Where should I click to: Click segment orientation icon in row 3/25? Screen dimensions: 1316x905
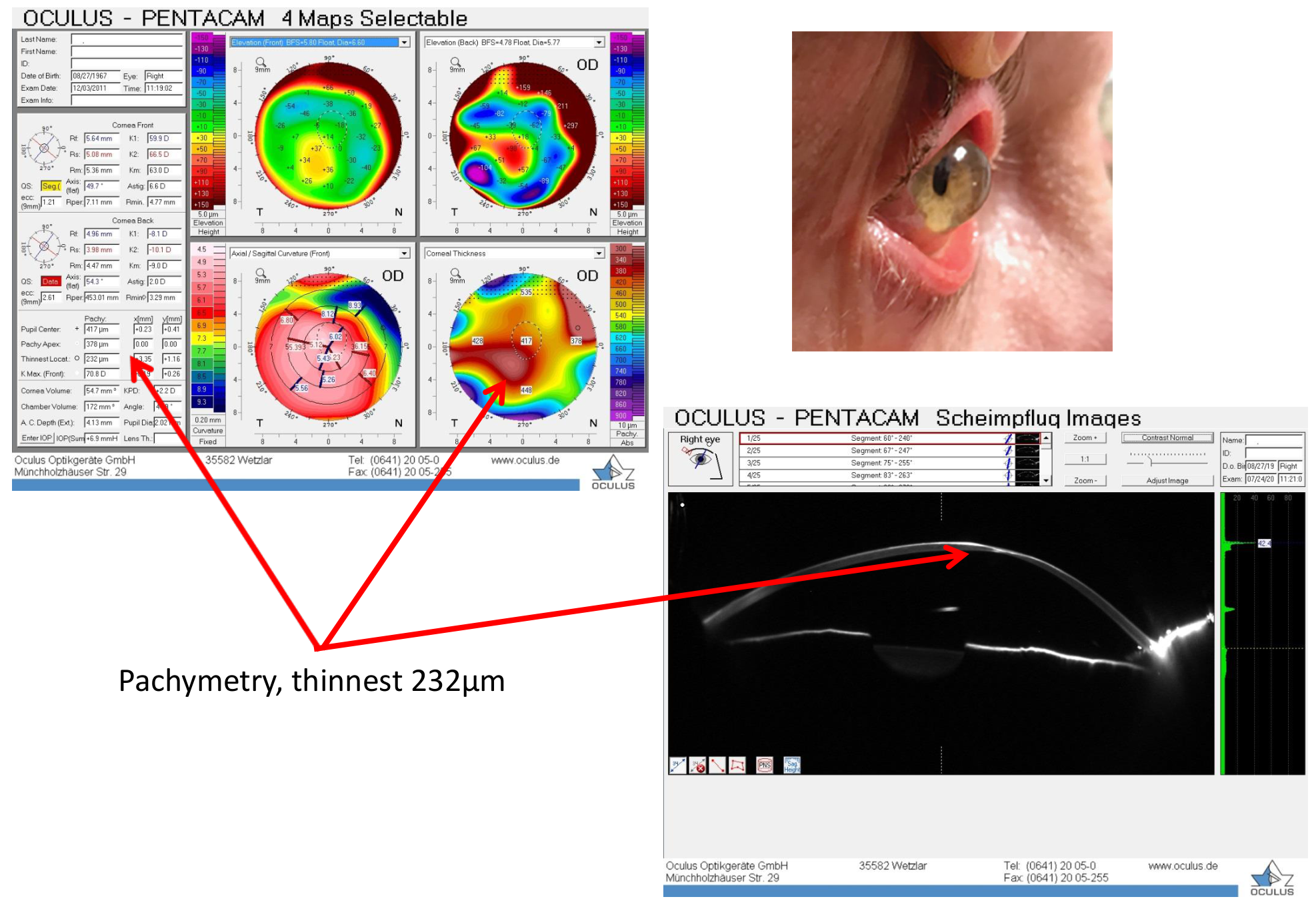(x=1009, y=463)
